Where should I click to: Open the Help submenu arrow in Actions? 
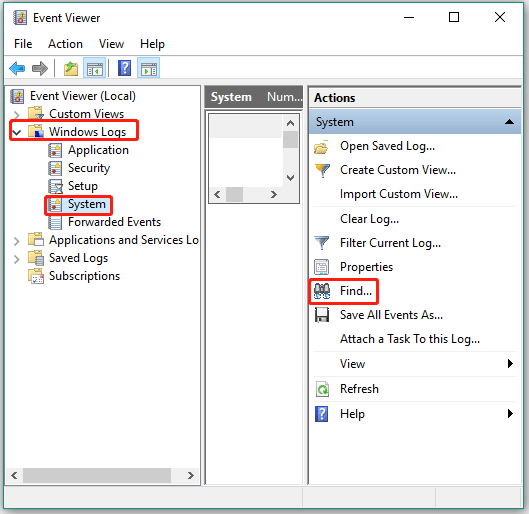coord(510,413)
